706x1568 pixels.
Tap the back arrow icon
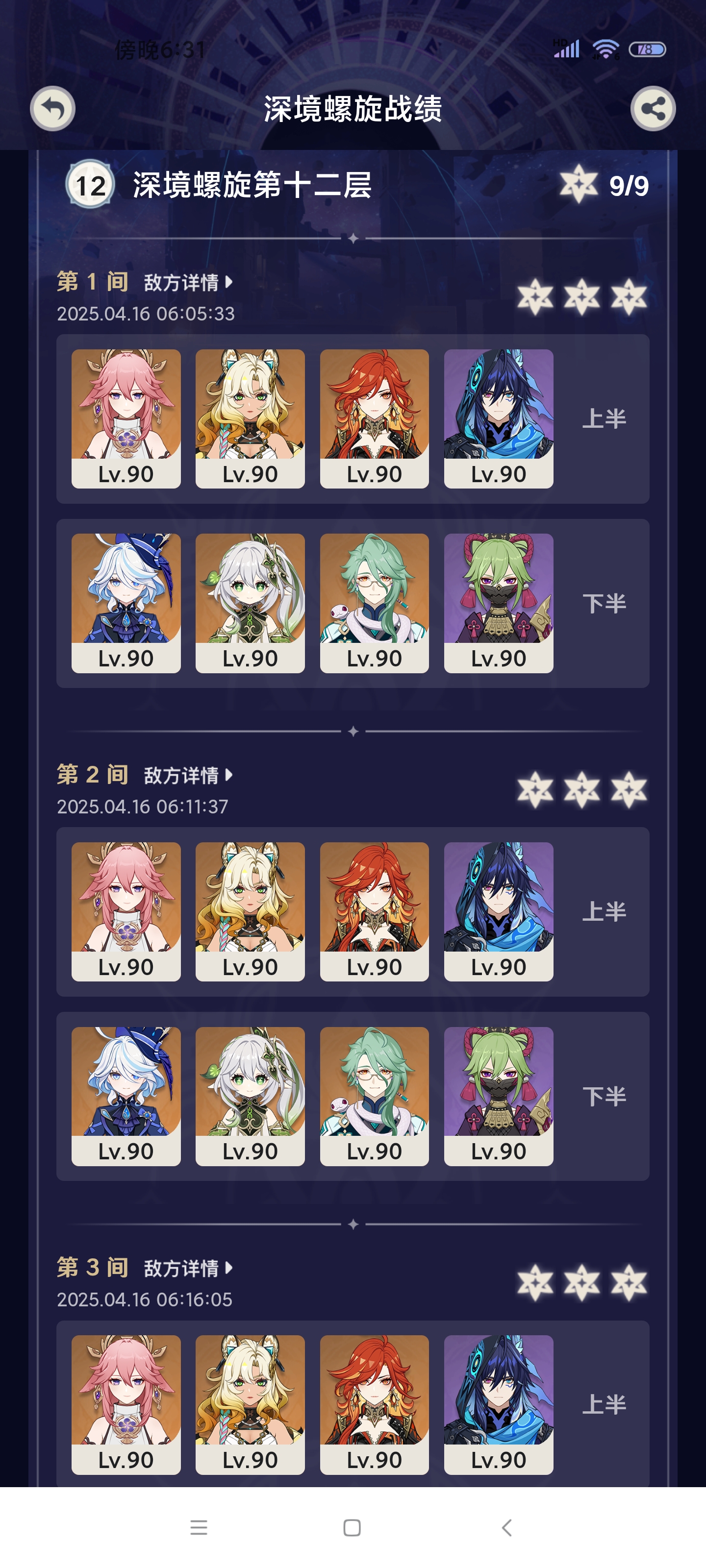53,108
